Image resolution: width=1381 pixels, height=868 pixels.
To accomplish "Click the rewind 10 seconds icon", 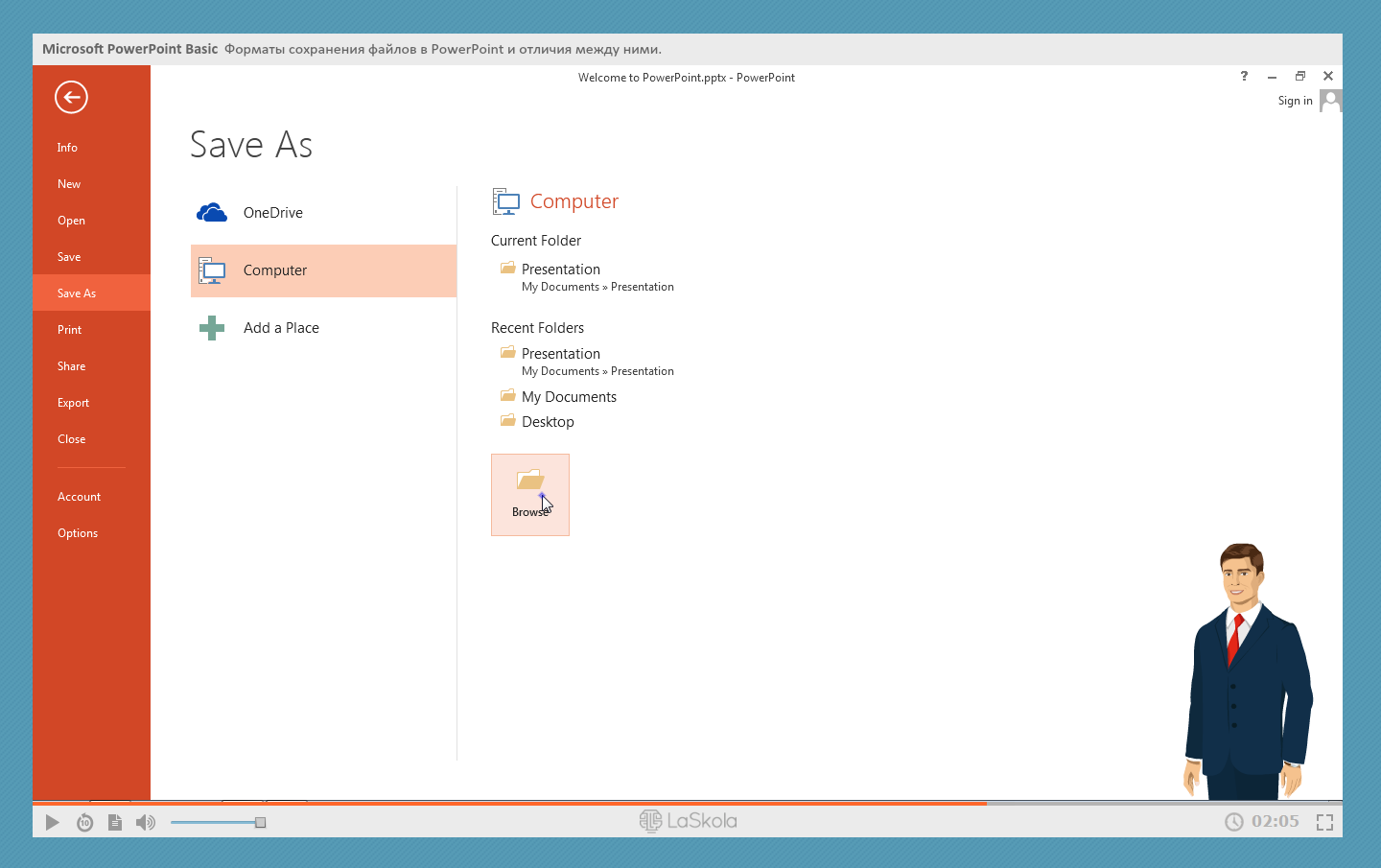I will pos(84,822).
